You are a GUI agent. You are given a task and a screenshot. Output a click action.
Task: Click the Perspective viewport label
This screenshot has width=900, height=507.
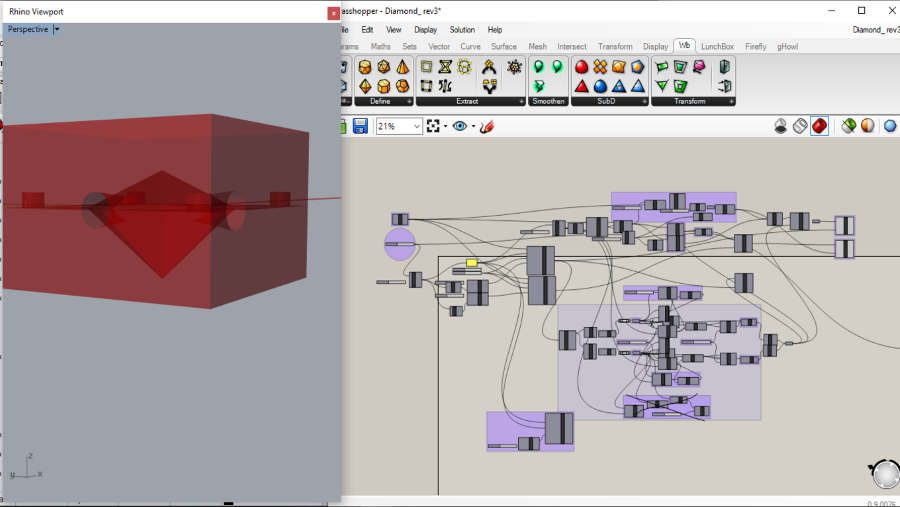point(28,29)
